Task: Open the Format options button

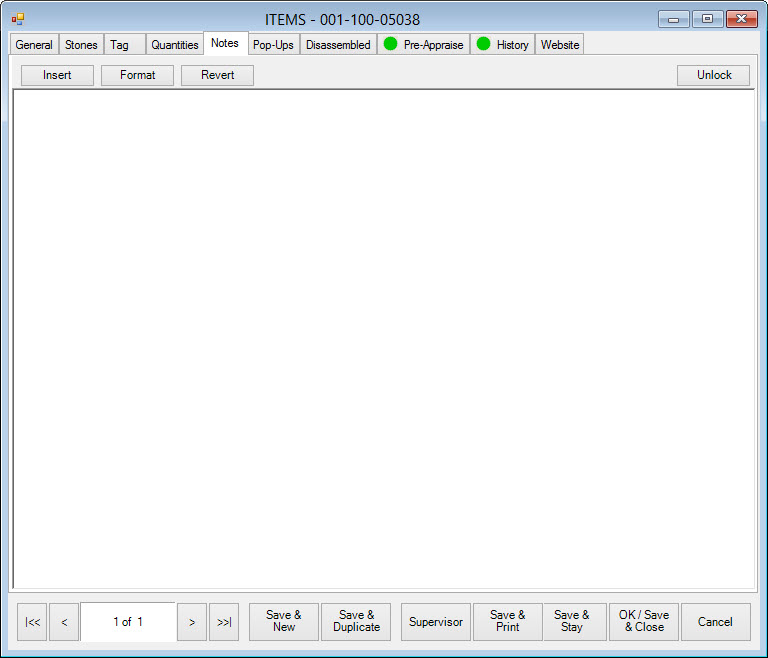Action: (137, 75)
